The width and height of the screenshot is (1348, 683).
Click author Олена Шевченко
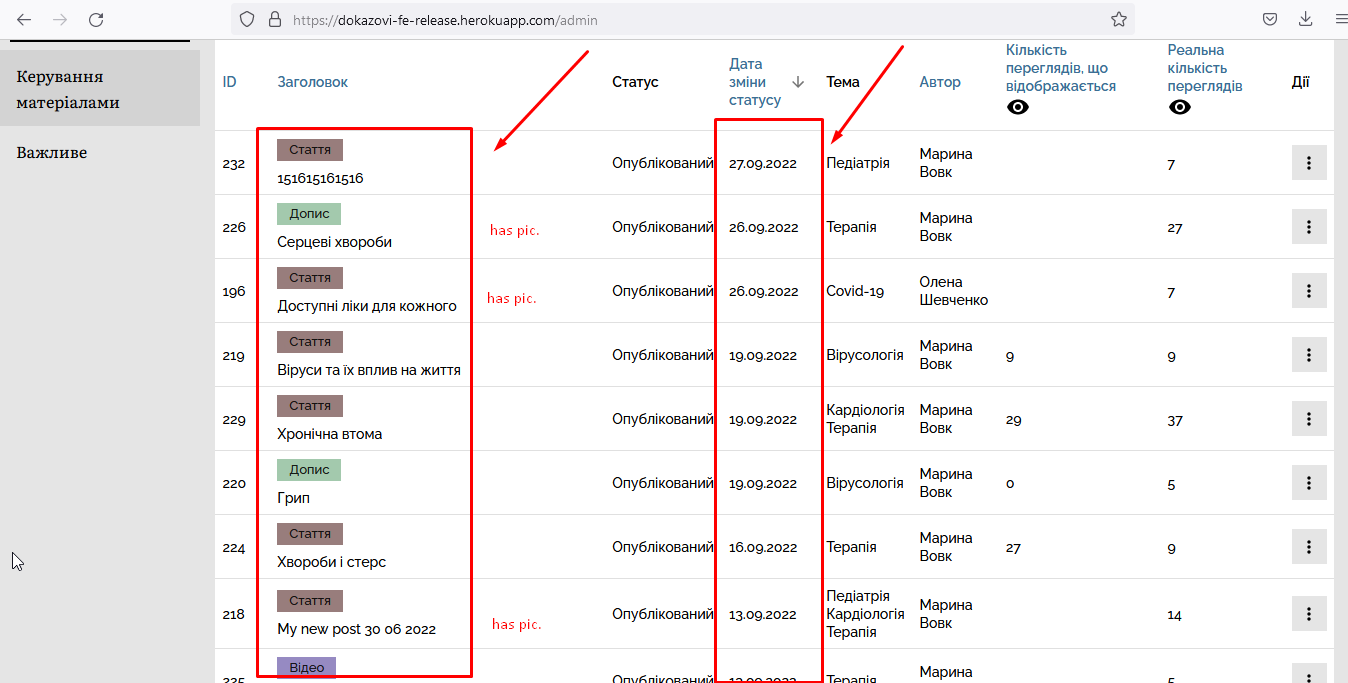(954, 291)
